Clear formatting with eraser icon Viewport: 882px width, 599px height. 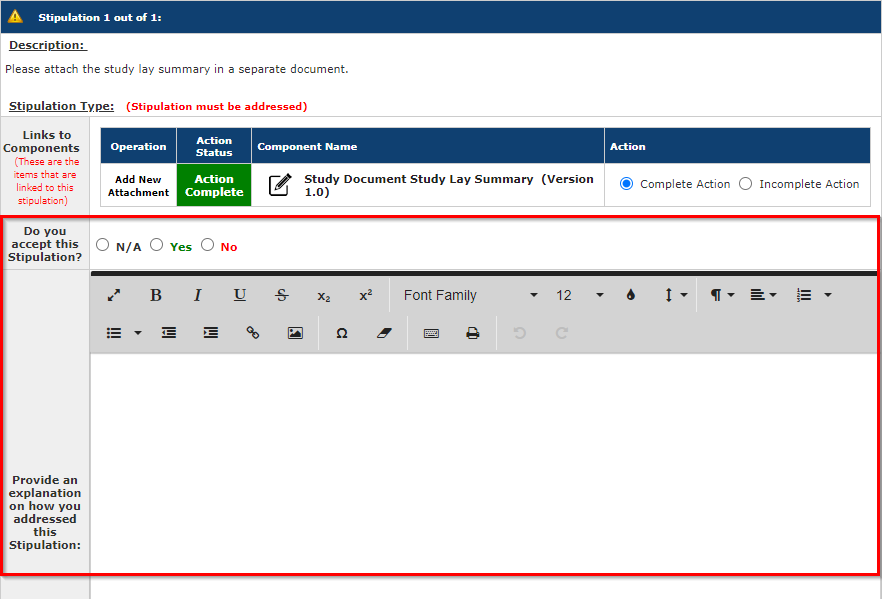click(384, 333)
